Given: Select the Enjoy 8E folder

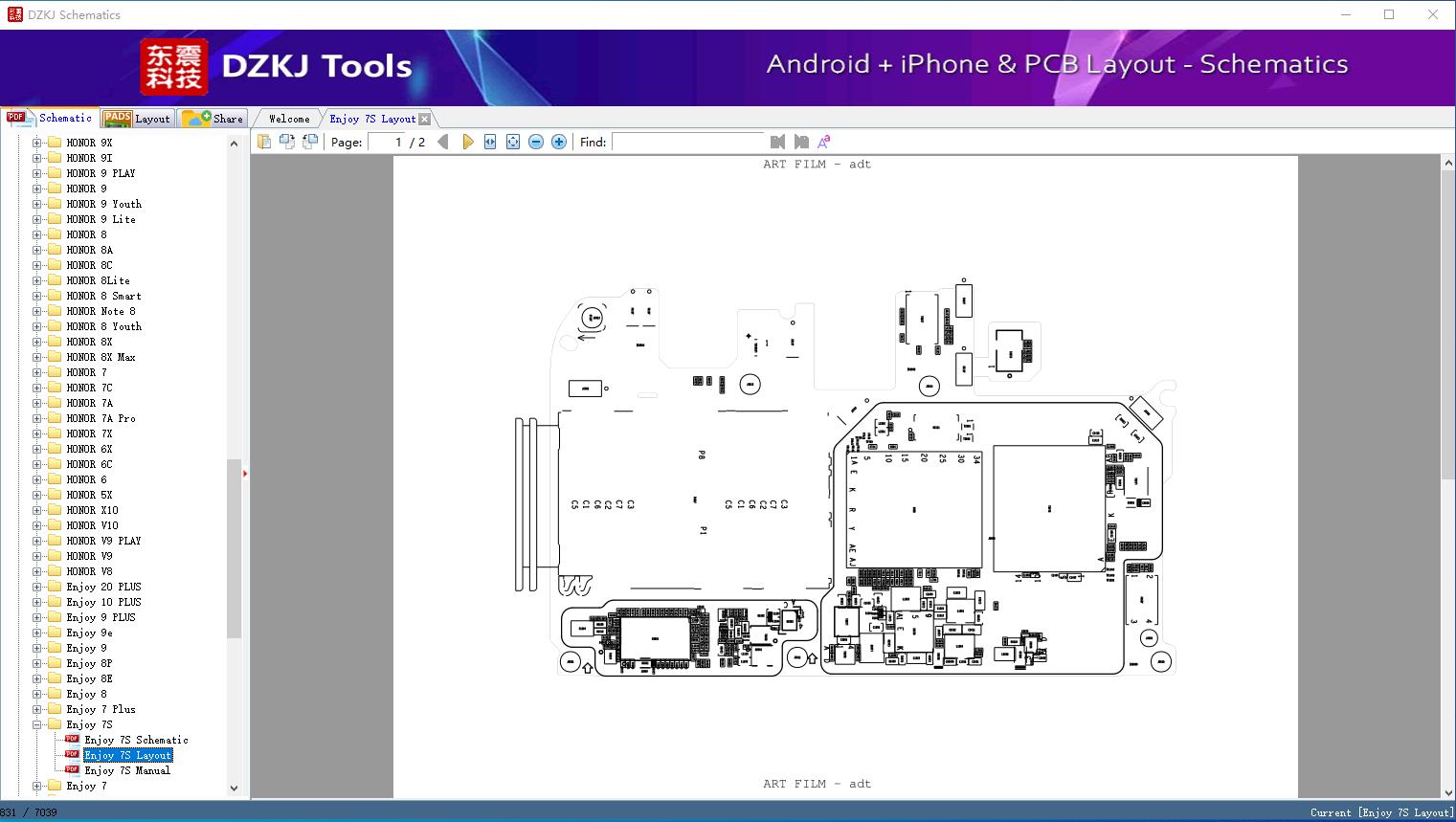Looking at the screenshot, I should (89, 678).
